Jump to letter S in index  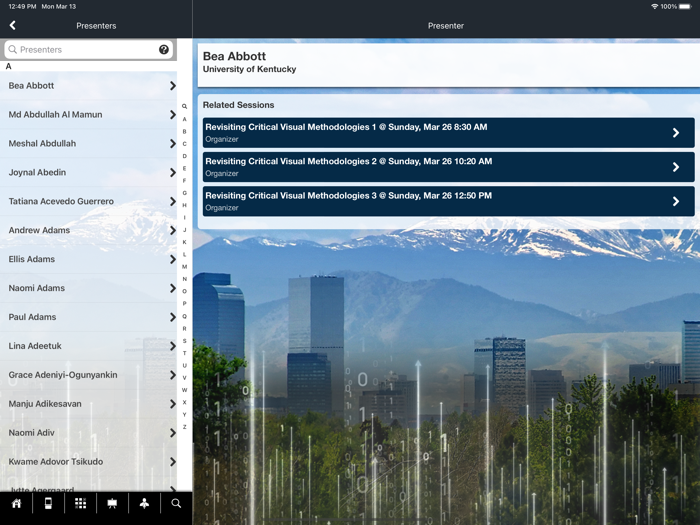coord(184,341)
